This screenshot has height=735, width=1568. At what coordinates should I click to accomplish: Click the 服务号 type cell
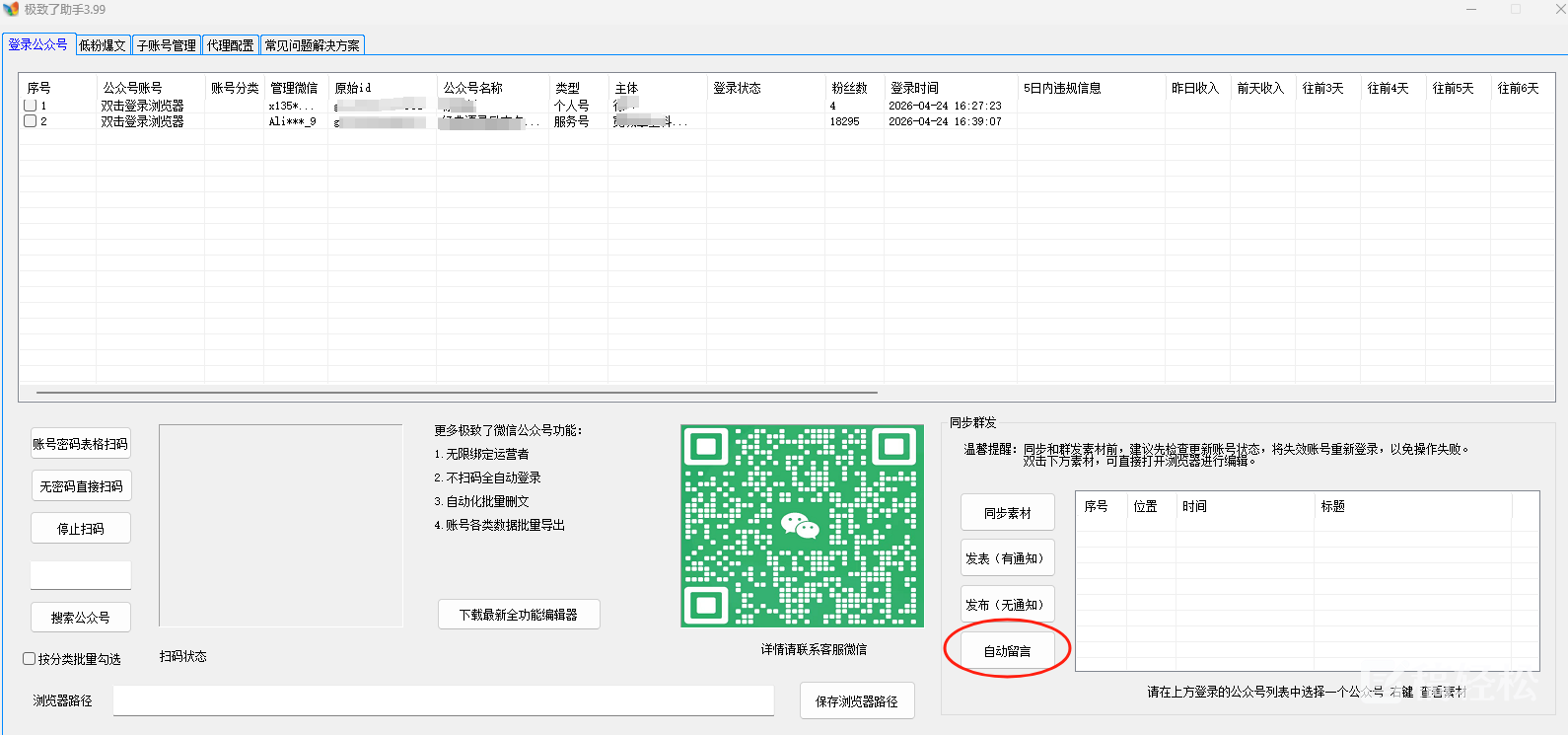pos(571,121)
